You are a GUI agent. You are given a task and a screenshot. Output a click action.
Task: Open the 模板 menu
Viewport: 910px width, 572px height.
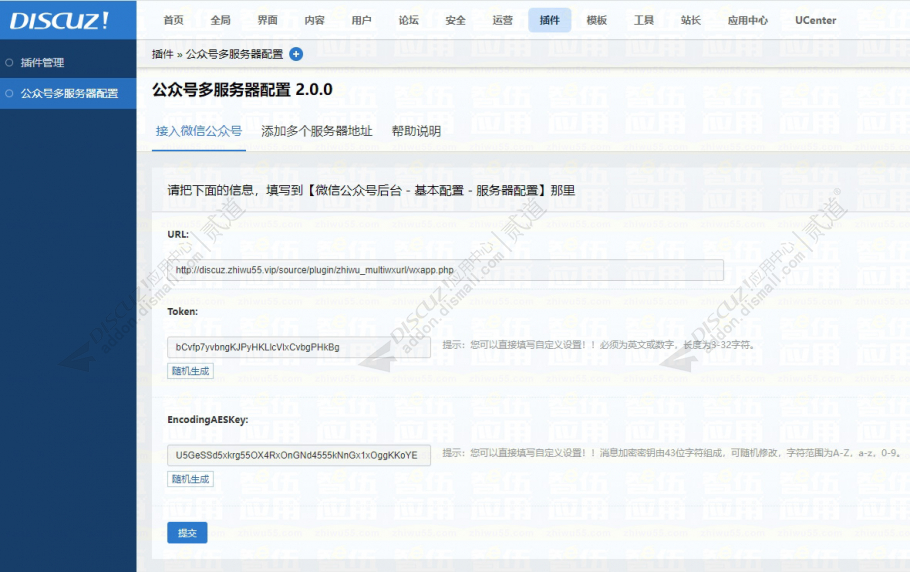(x=597, y=20)
